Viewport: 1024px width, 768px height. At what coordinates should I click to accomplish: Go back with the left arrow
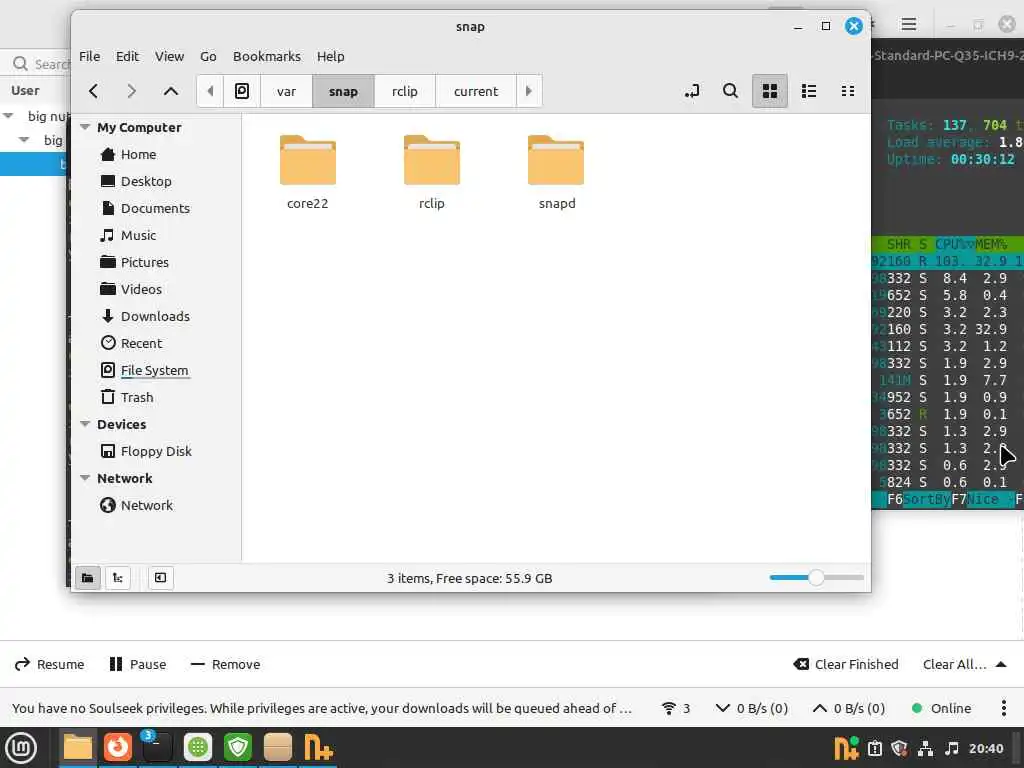(93, 91)
